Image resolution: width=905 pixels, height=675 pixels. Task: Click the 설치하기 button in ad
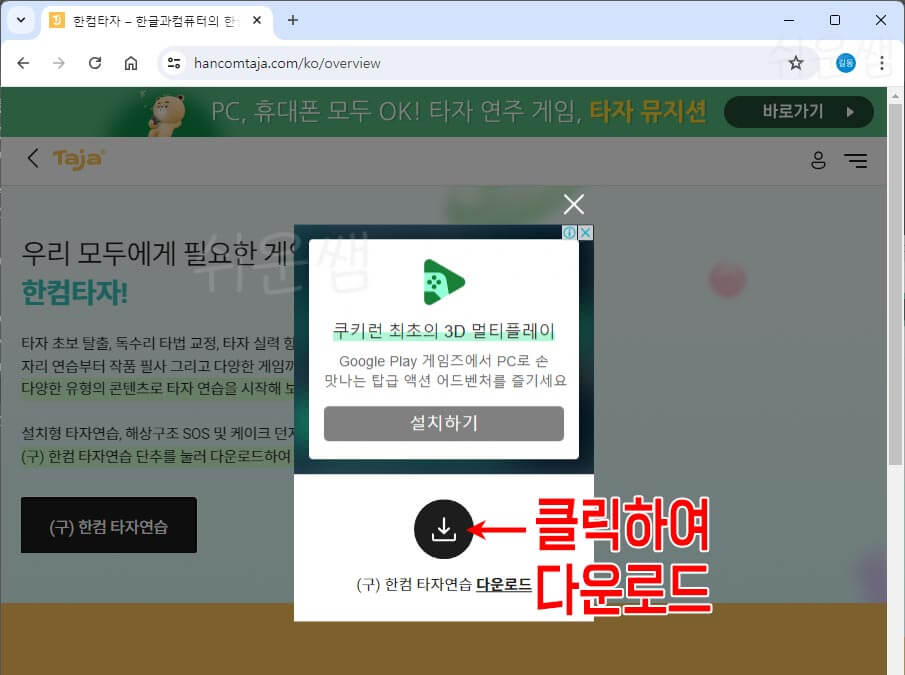[x=444, y=423]
